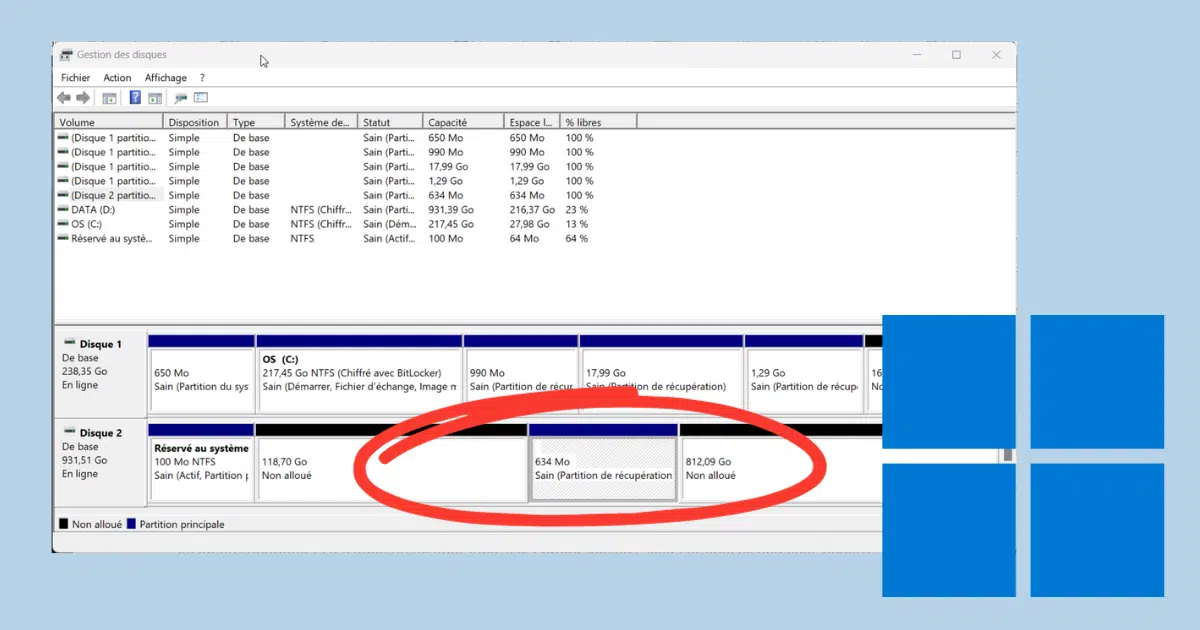Toggle the action pane toolbar icon
The image size is (1200, 630).
(155, 98)
